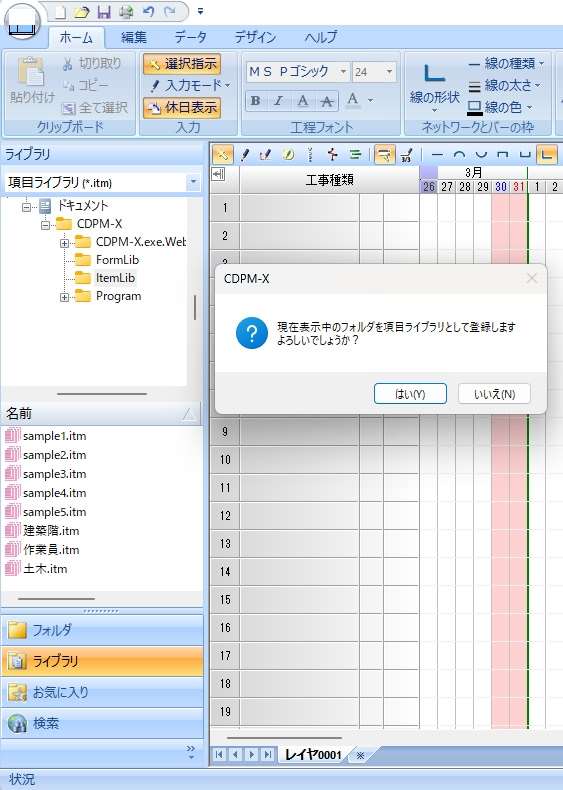Expand the Program folder node
Viewport: 563px width, 790px height.
coord(65,297)
